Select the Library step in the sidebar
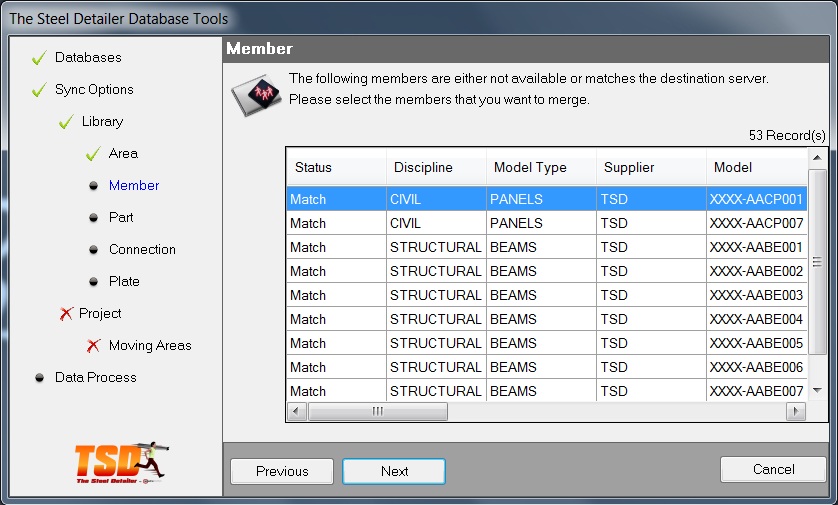 (103, 121)
